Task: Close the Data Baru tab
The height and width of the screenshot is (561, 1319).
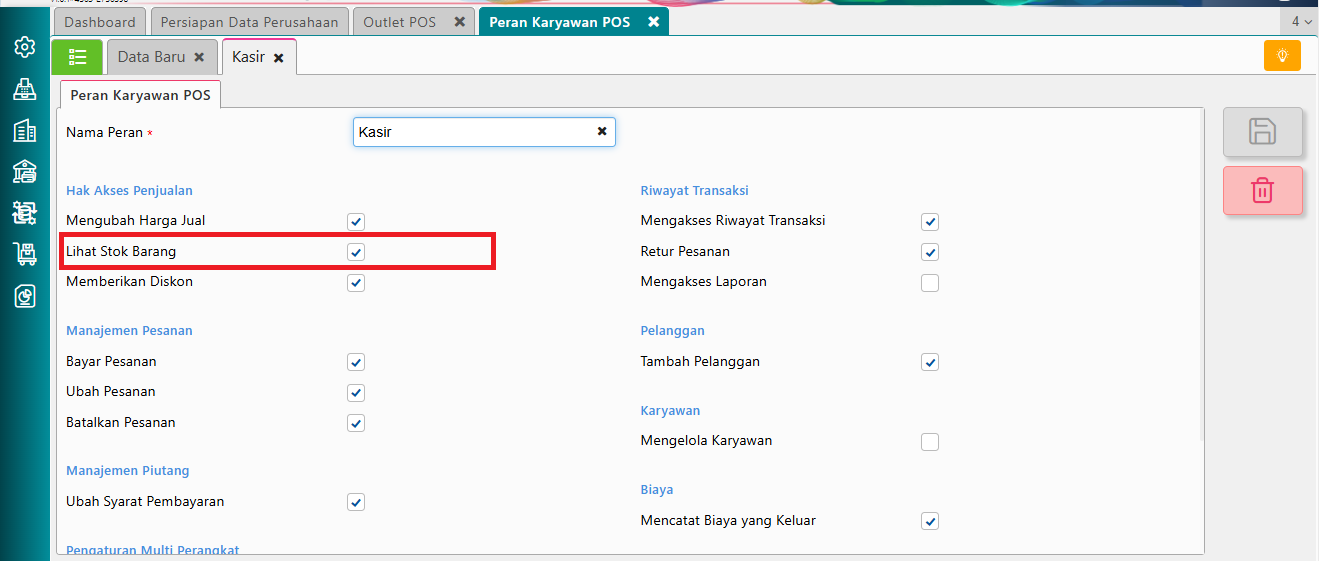Action: 199,58
